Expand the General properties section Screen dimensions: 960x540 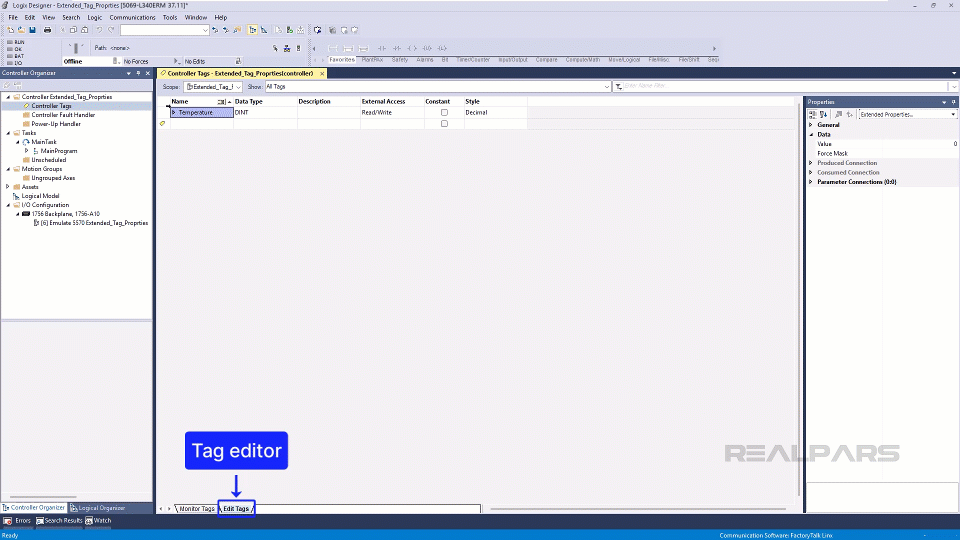(811, 125)
